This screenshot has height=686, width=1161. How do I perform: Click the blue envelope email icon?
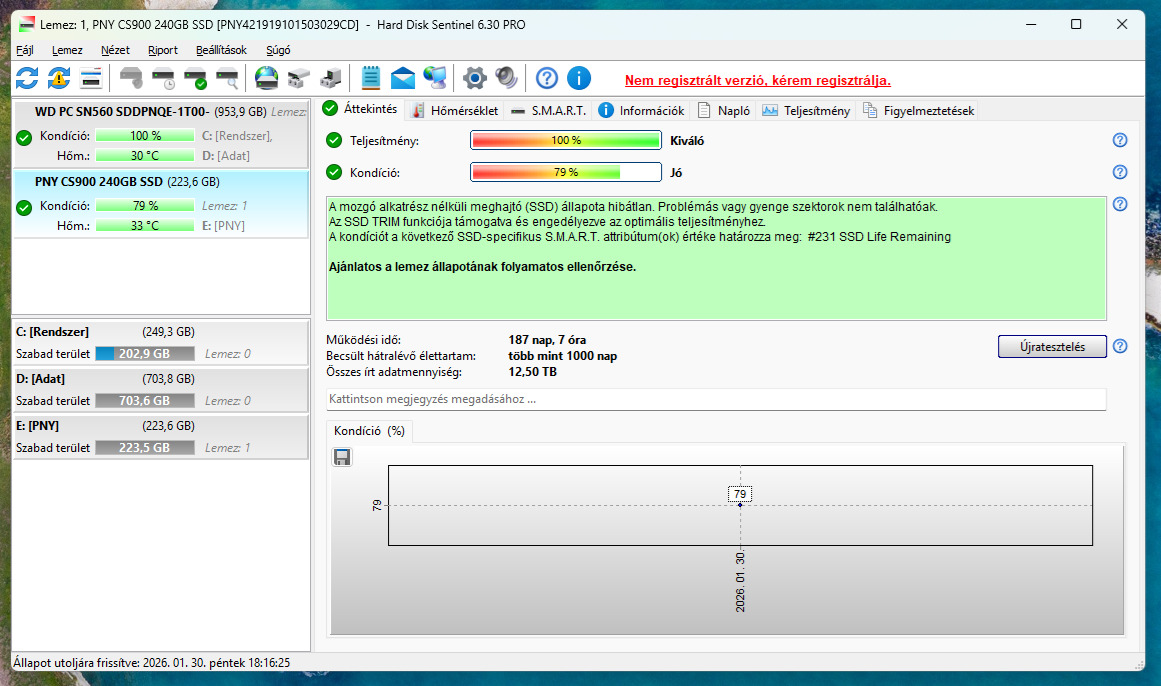tap(403, 78)
